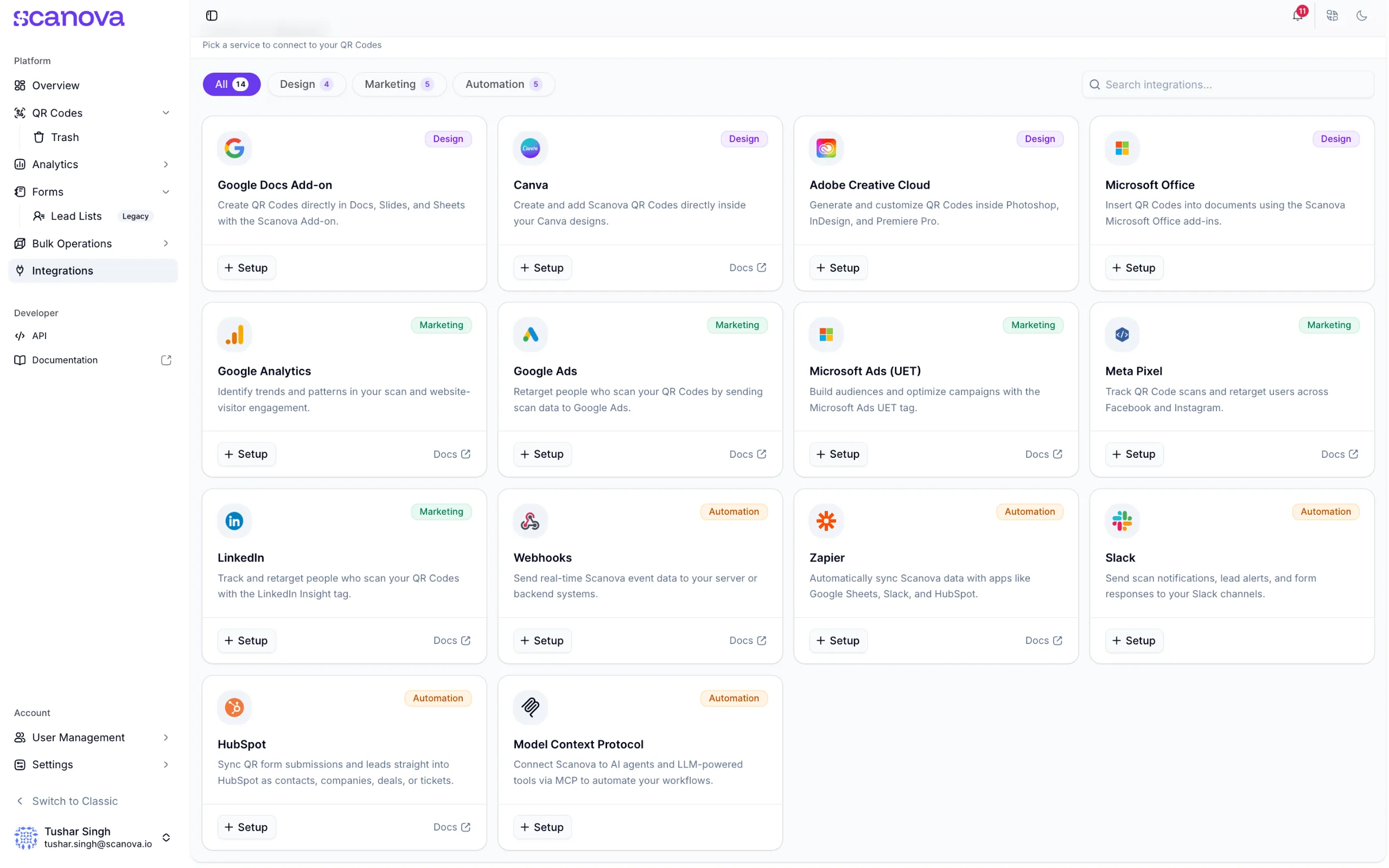Screen dimensions: 1389x868
Task: Expand the User Management chevron
Action: (166, 737)
